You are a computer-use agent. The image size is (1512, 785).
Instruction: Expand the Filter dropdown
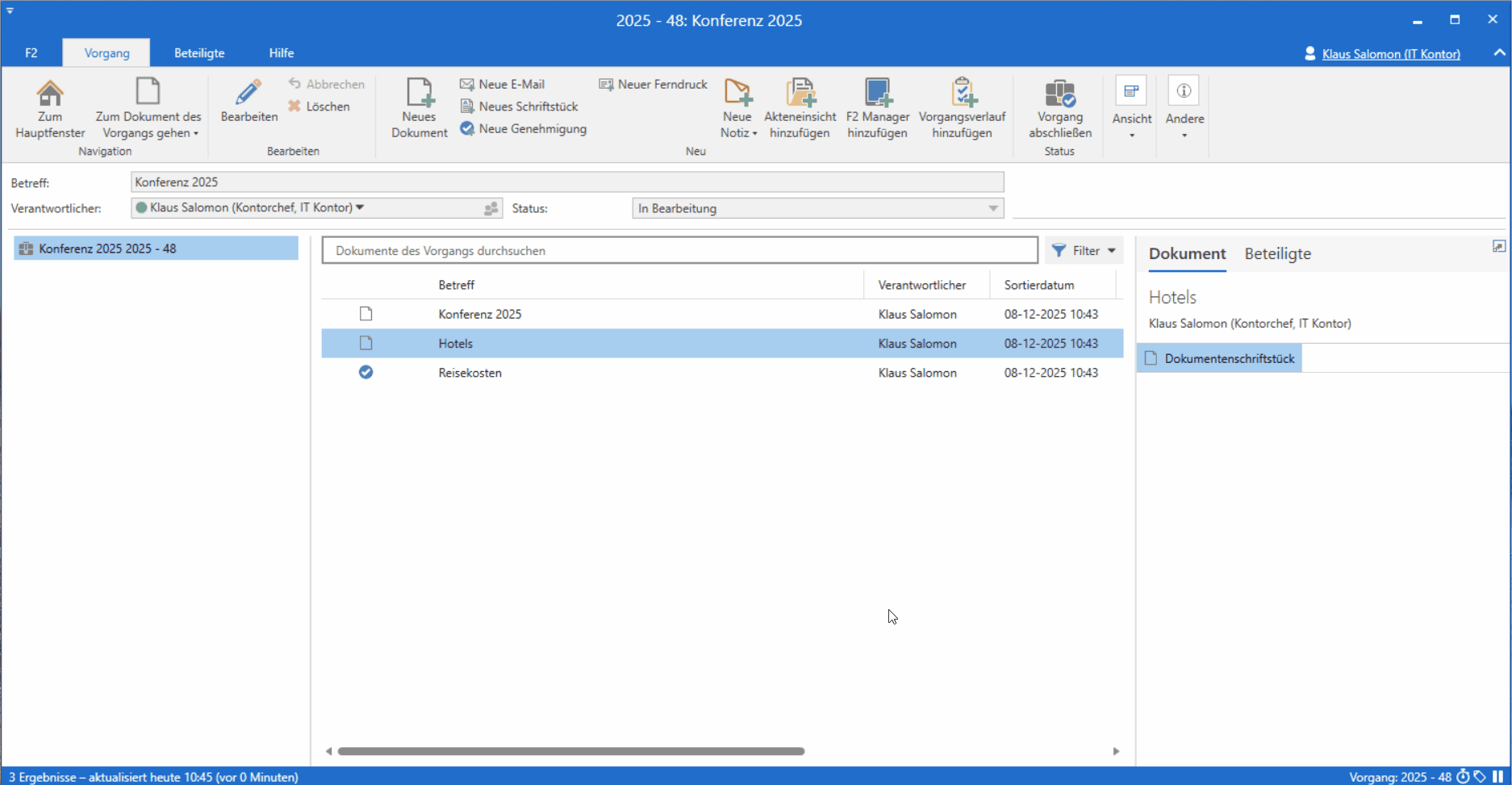coord(1084,251)
